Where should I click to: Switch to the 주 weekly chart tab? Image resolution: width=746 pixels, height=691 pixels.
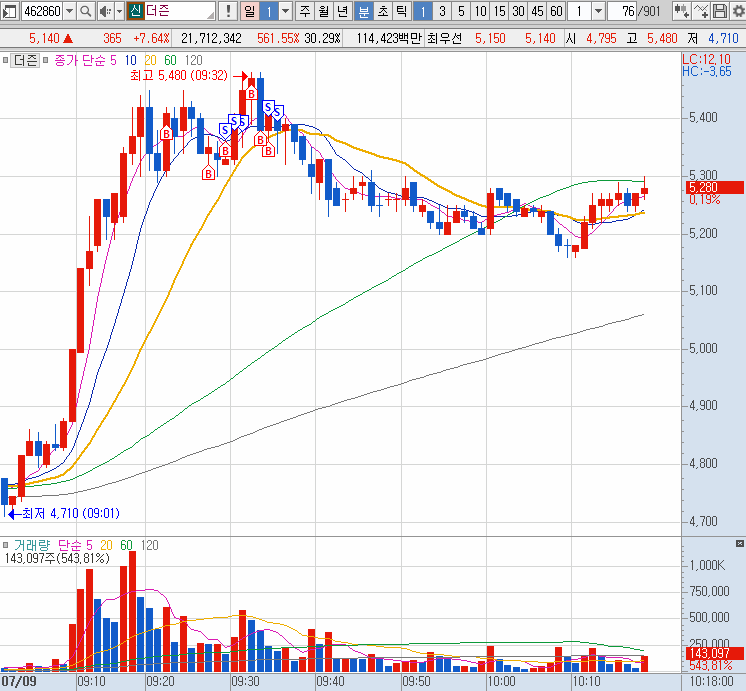(304, 12)
